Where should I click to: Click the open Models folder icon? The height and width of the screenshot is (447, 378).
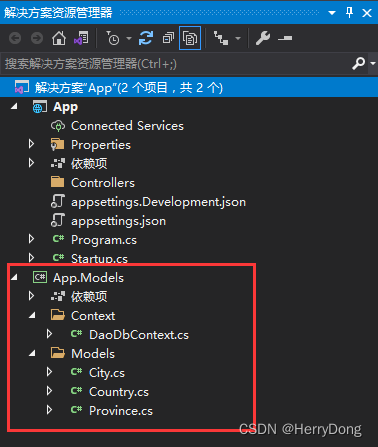click(x=58, y=353)
